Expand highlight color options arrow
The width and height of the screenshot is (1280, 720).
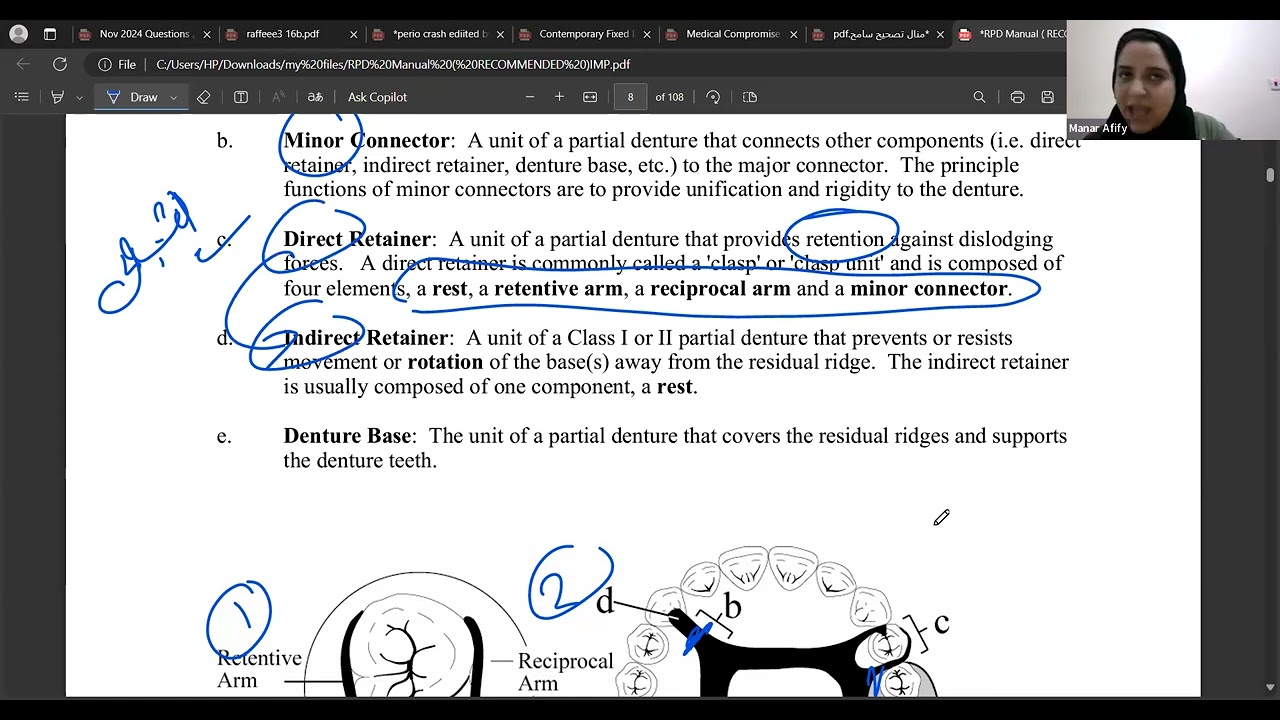coord(79,97)
